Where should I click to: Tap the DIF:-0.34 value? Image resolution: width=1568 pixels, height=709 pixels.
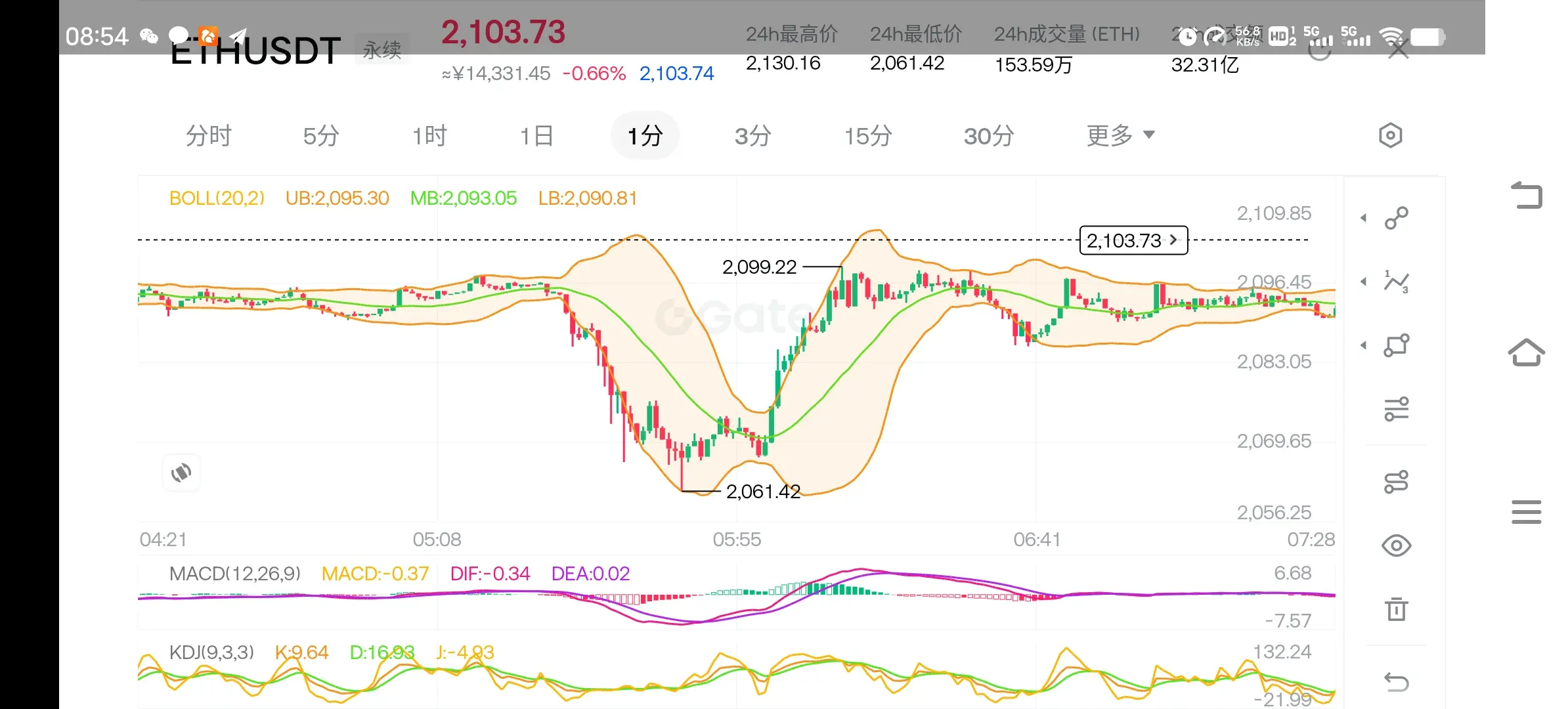[x=490, y=574]
